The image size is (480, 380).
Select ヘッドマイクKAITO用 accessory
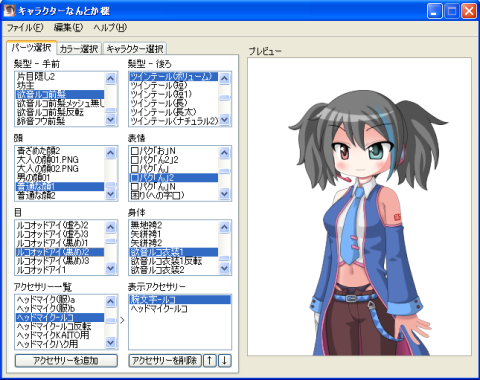60,335
